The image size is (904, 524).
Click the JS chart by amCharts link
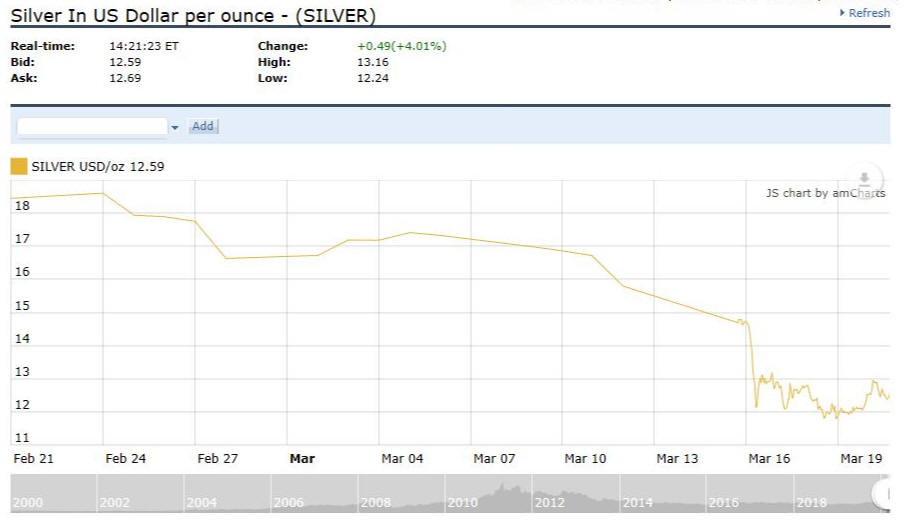tap(826, 193)
